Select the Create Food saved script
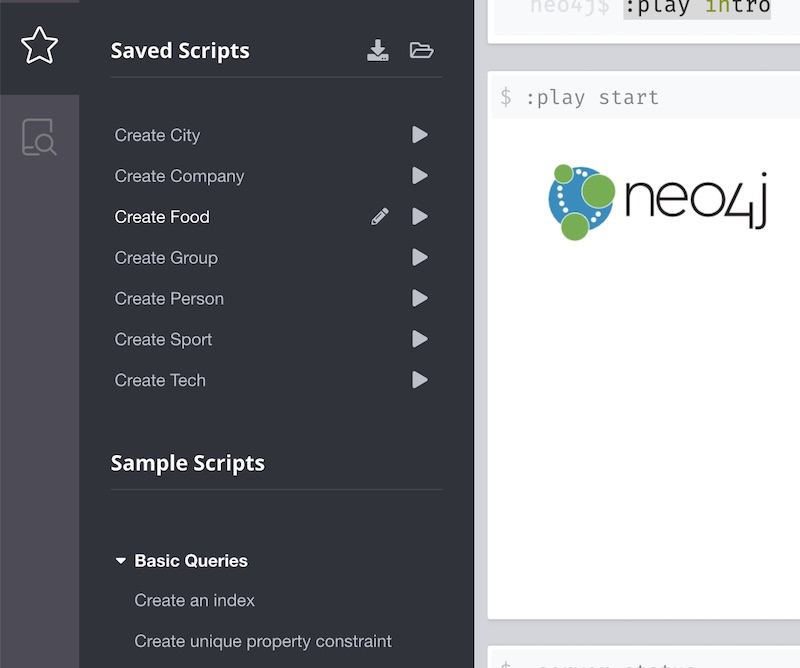 pos(162,217)
